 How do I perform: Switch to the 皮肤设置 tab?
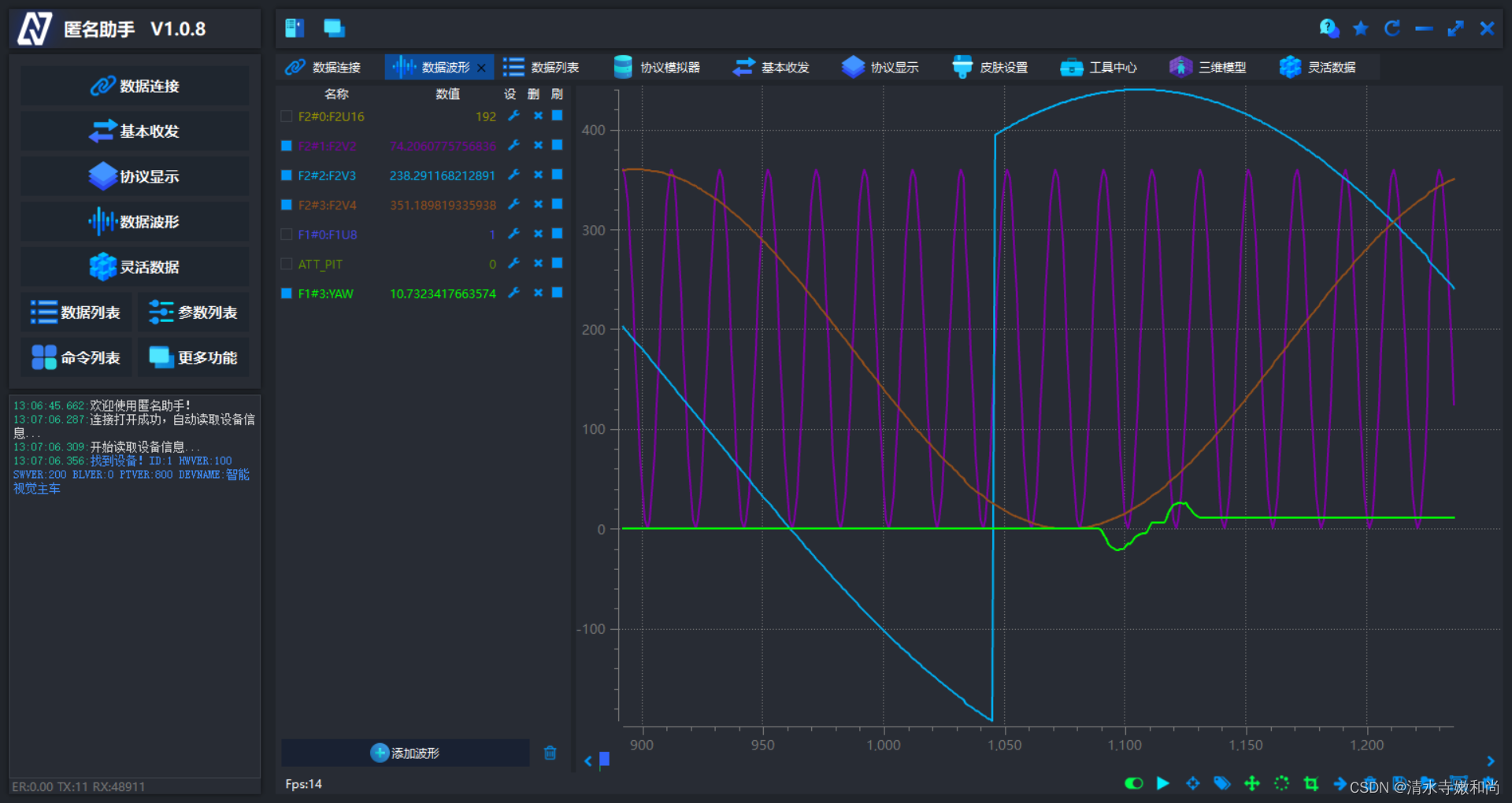click(990, 67)
